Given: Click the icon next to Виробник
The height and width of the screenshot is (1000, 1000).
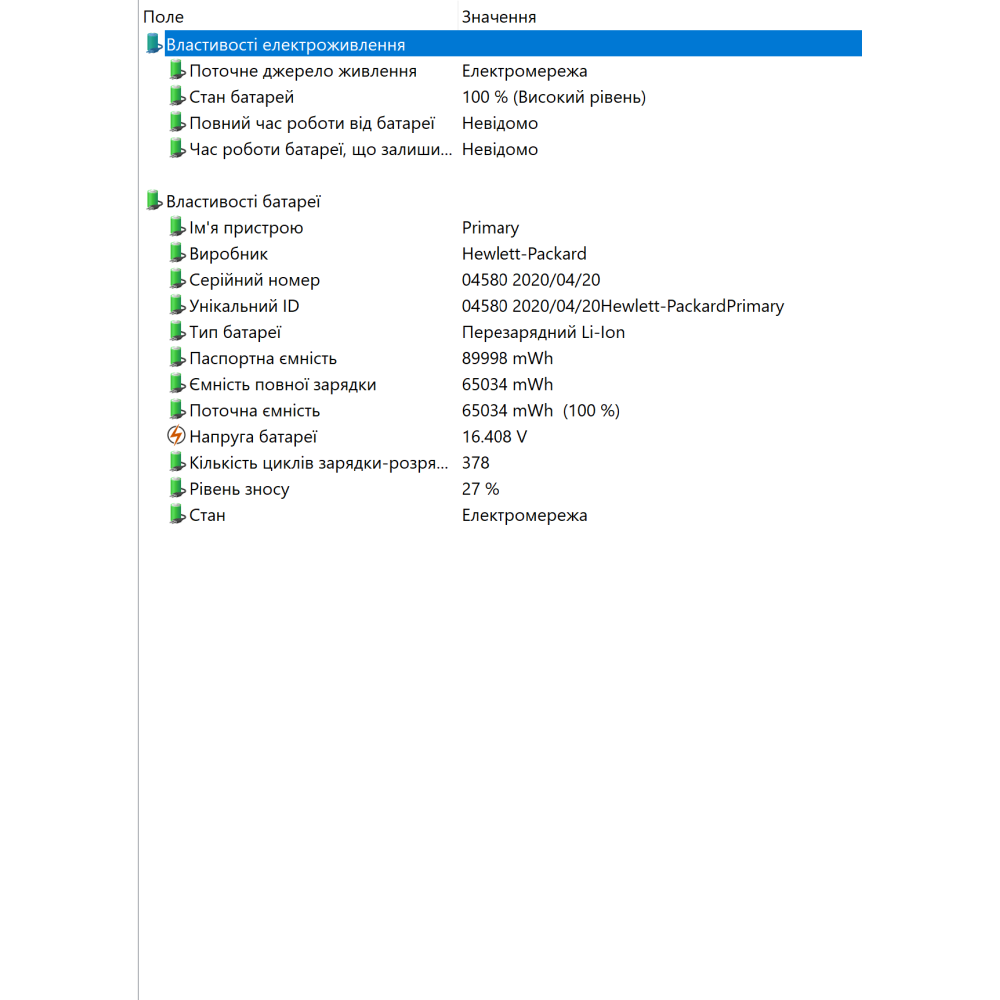Looking at the screenshot, I should pos(177,254).
